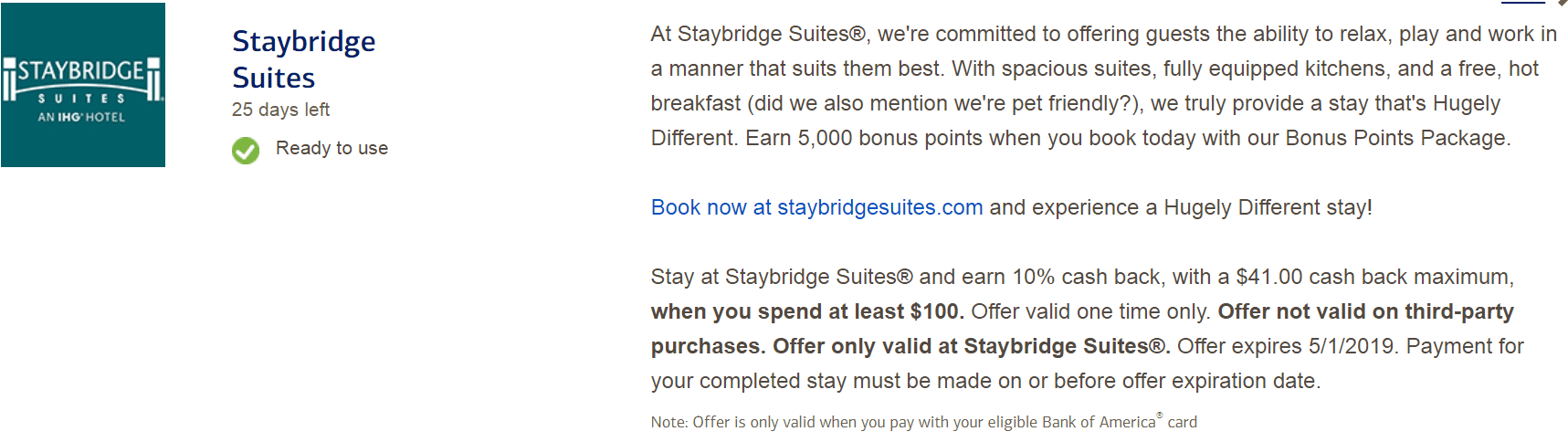Click "AN IHG HOTEL" text in the logo

click(81, 117)
